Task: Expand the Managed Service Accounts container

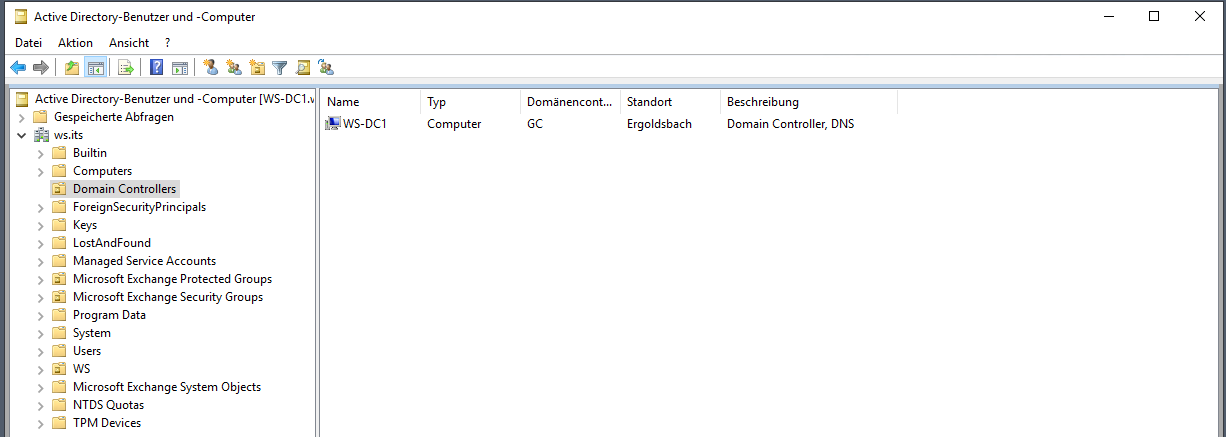Action: (40, 261)
